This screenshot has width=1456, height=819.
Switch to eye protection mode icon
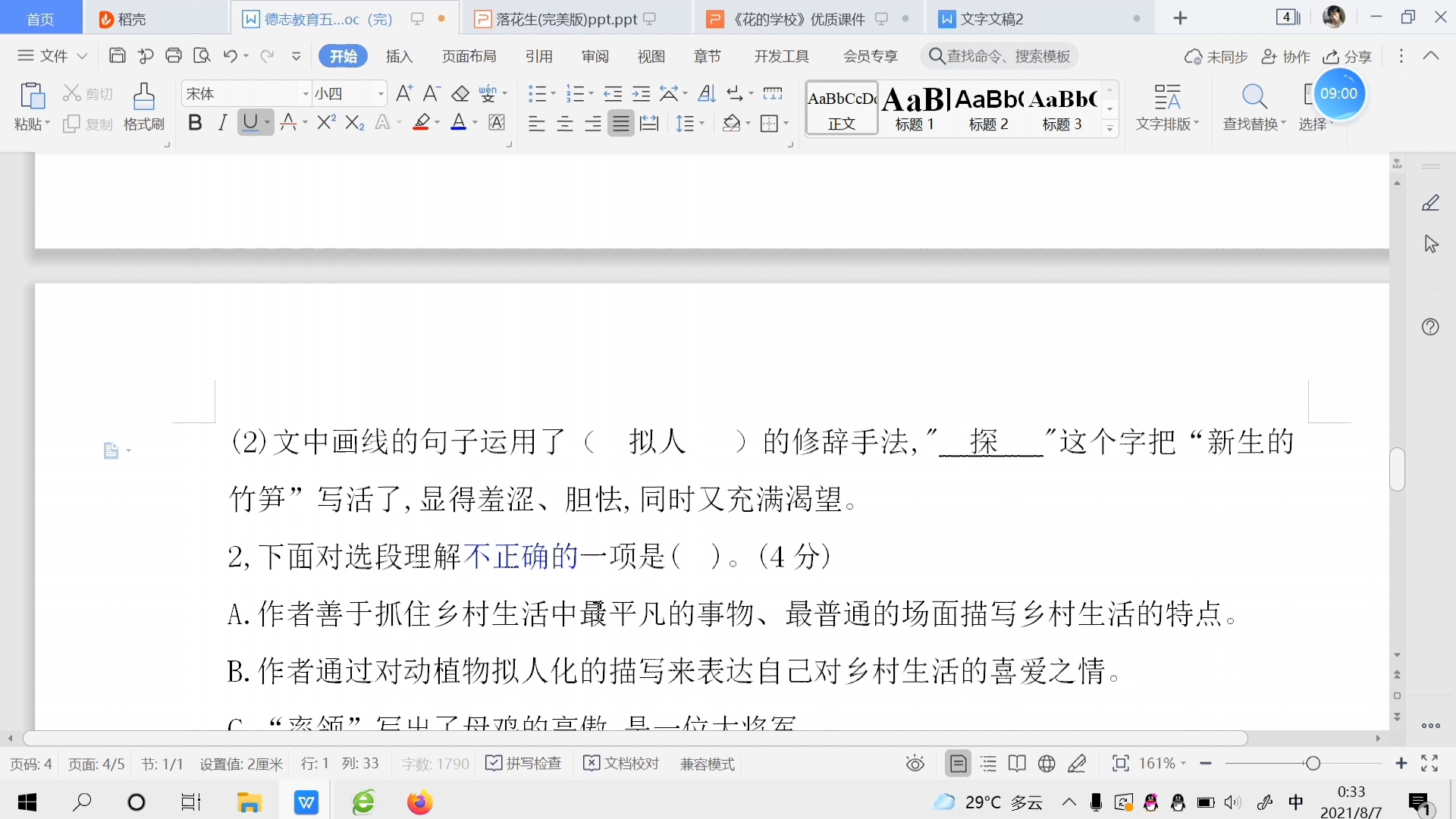point(915,764)
